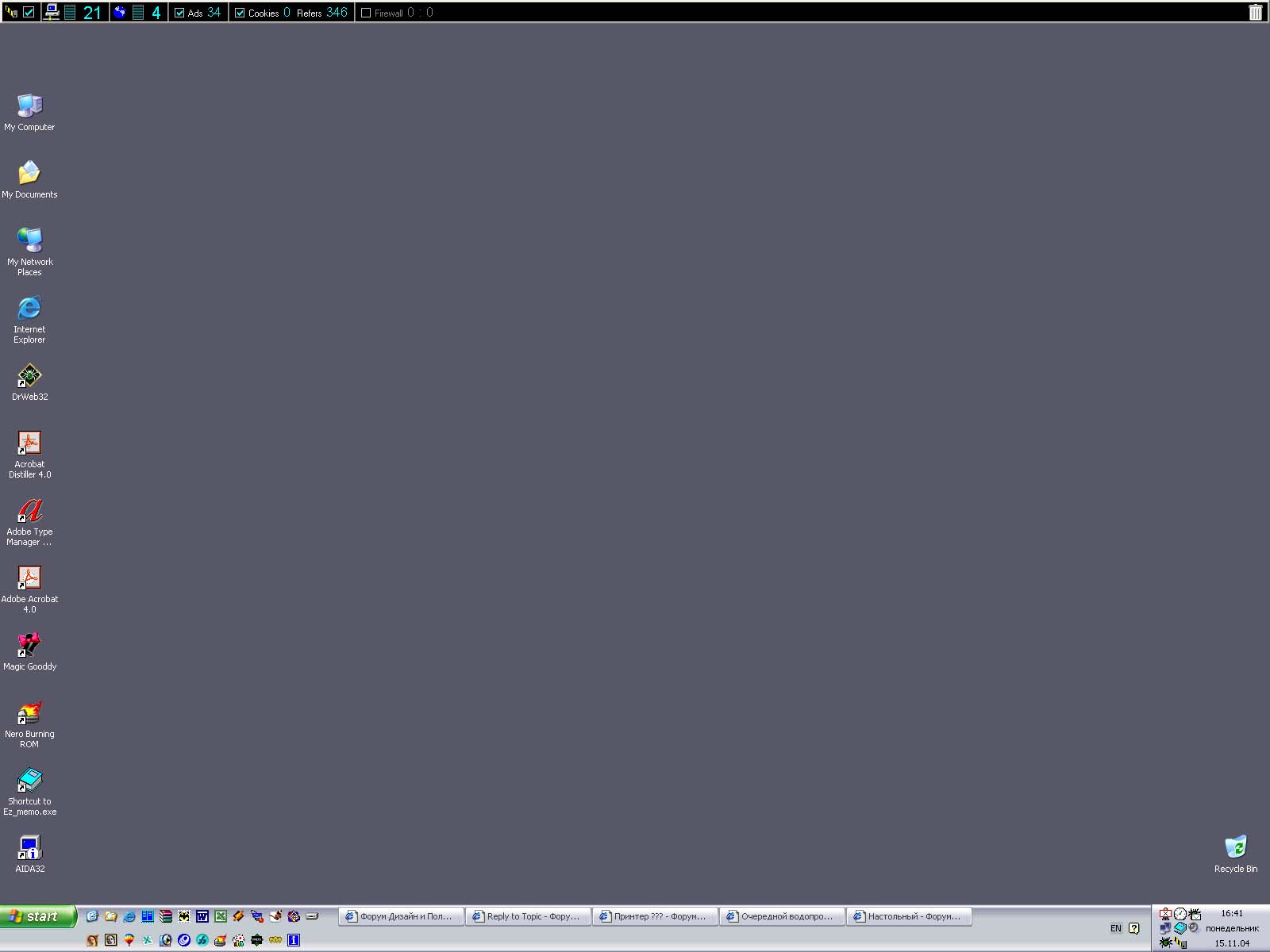Viewport: 1270px width, 952px height.
Task: Click the clock tray icon
Action: coord(1180,914)
